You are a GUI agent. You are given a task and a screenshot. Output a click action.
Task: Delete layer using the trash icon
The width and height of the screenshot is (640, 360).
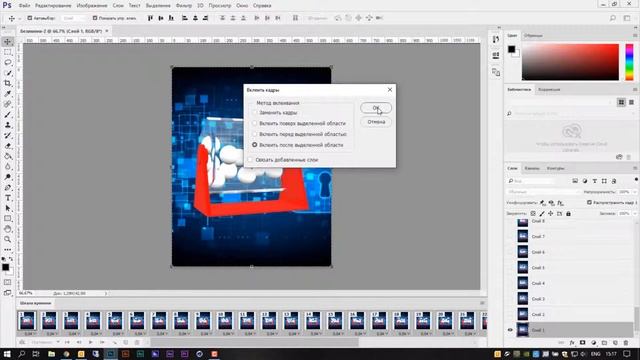pos(626,343)
